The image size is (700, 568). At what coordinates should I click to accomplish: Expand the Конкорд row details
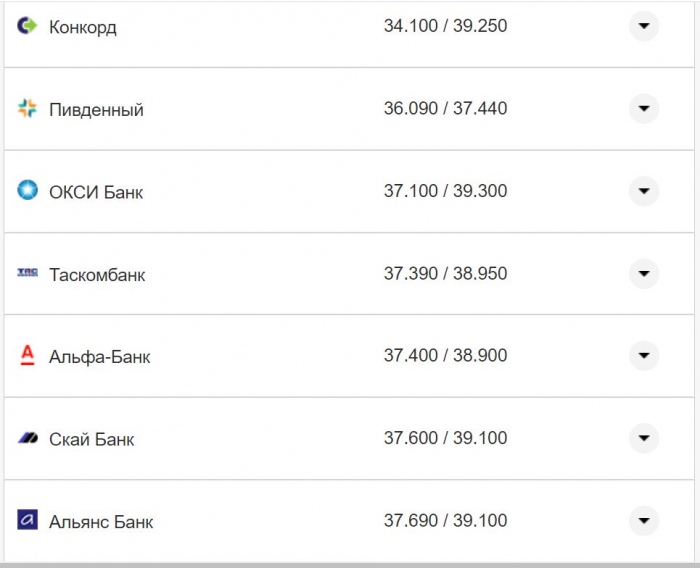(x=644, y=26)
